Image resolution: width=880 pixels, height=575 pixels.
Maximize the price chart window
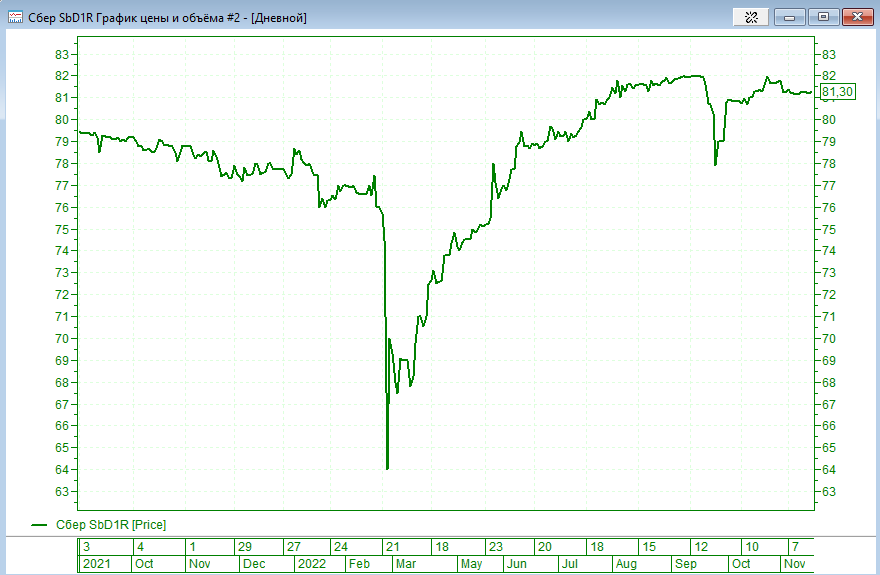pyautogui.click(x=824, y=17)
